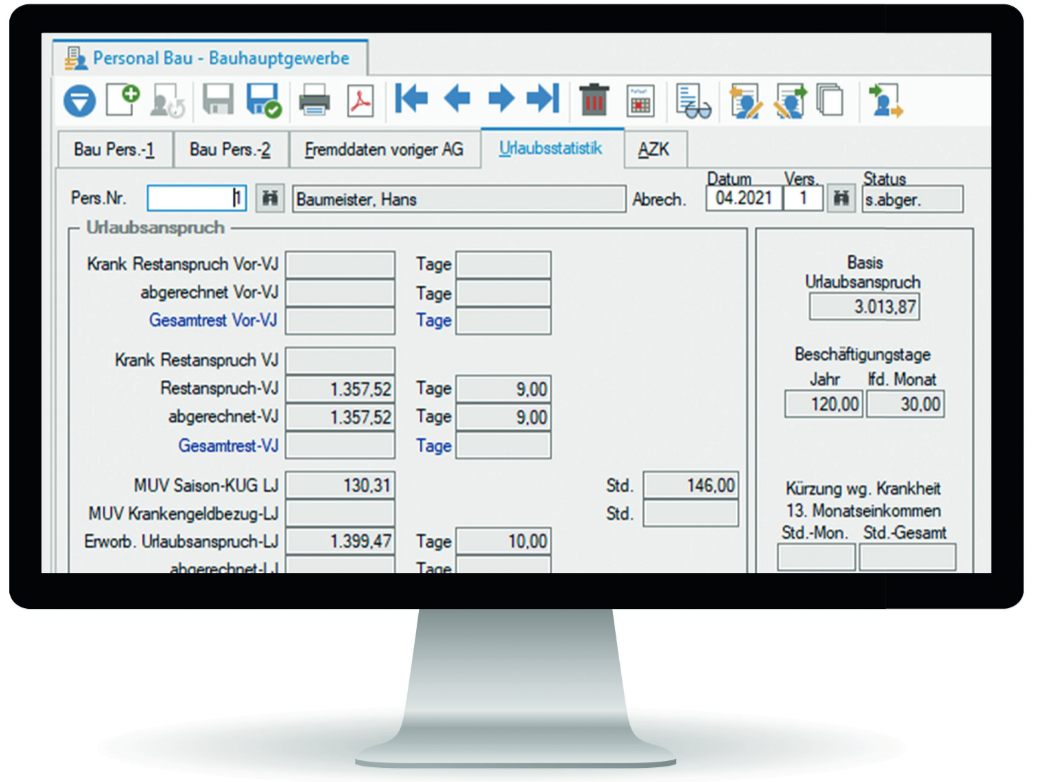The width and height of the screenshot is (1037, 782).
Task: Open the calendar icon in the toolbar
Action: [x=640, y=100]
